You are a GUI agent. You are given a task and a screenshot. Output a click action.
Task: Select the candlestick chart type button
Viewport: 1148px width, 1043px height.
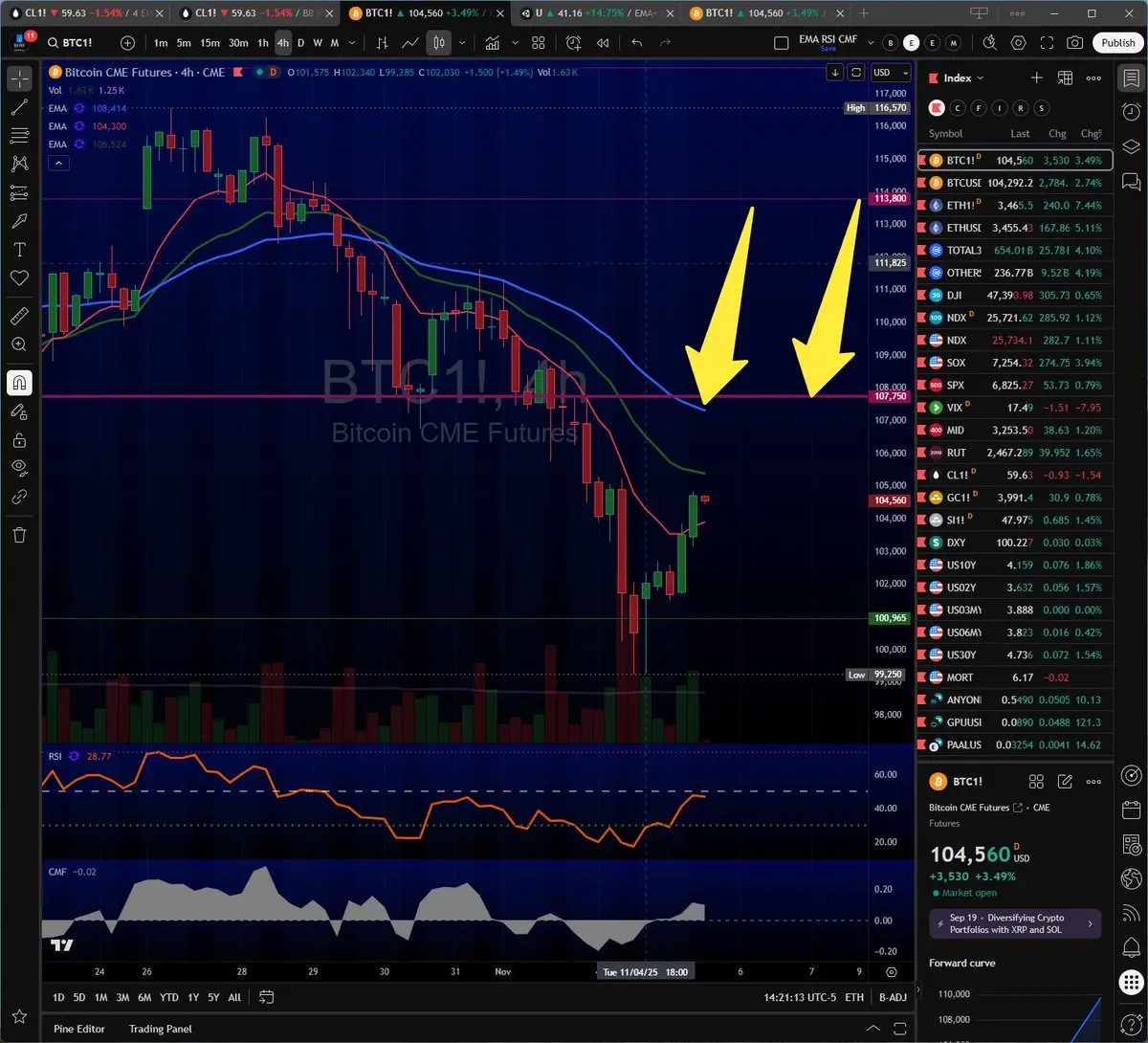point(439,43)
